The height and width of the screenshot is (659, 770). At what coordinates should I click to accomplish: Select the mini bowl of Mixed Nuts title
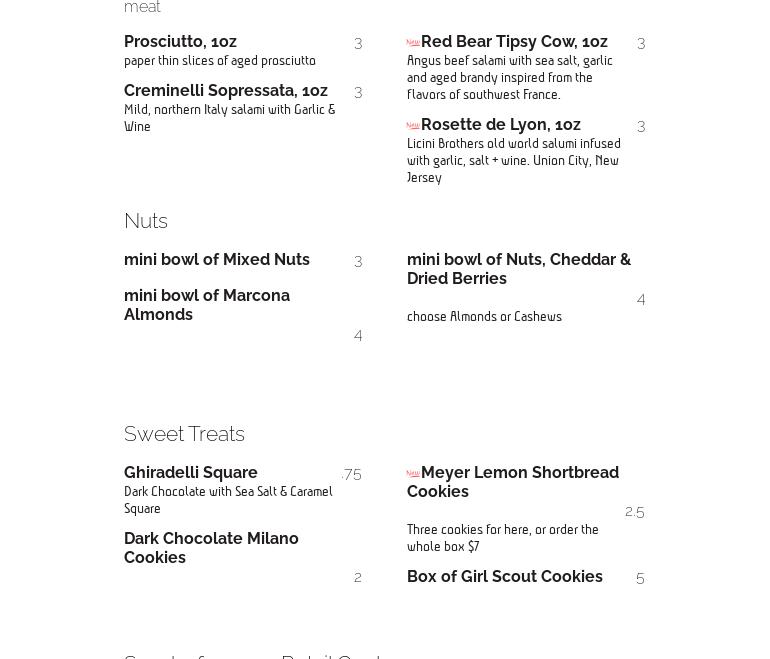(217, 260)
